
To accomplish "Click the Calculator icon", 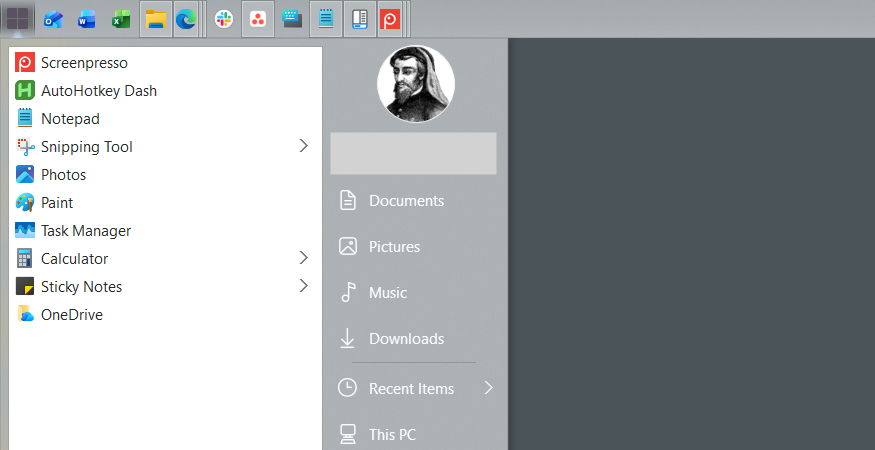I will click(25, 258).
